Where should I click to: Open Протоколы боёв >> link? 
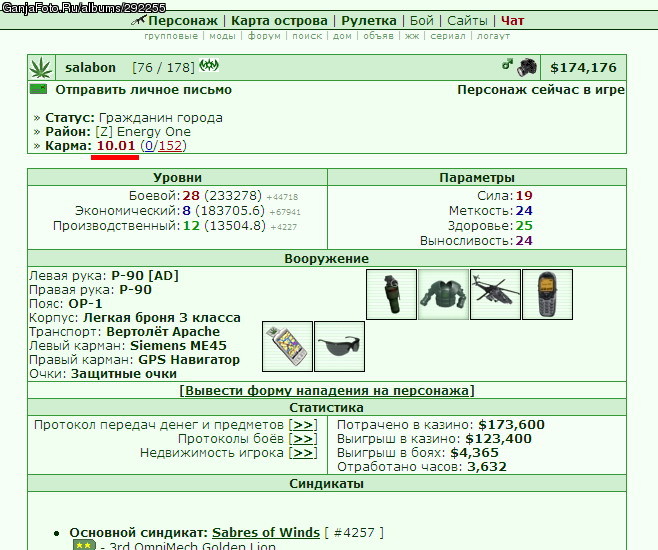pos(303,439)
